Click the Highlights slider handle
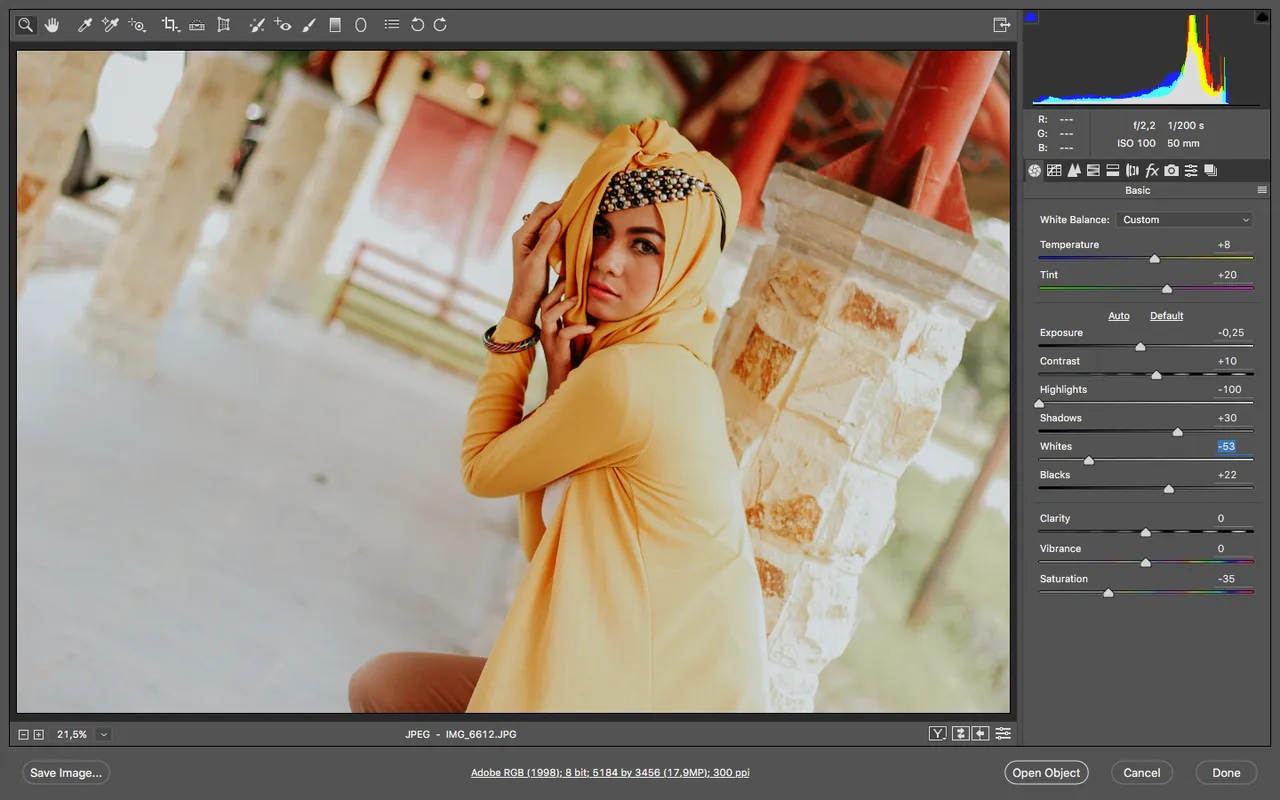The image size is (1280, 800). click(1039, 404)
